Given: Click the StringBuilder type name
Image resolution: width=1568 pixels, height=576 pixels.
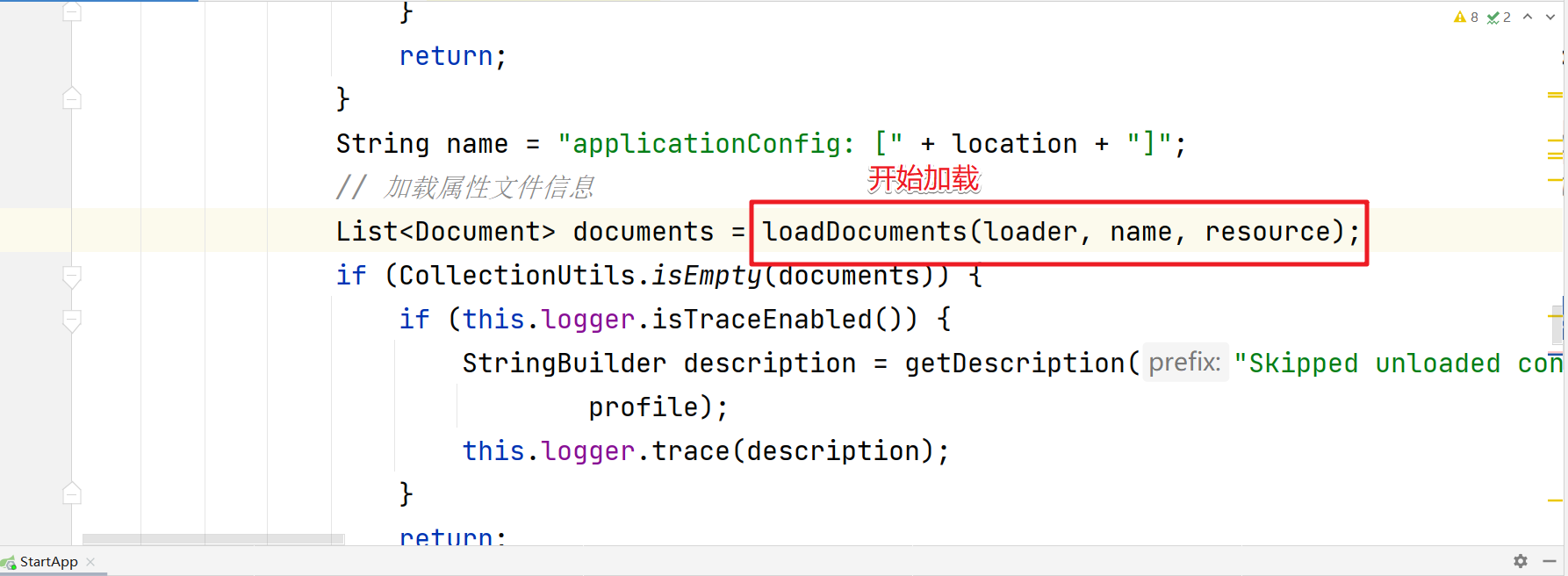Looking at the screenshot, I should pos(565,364).
